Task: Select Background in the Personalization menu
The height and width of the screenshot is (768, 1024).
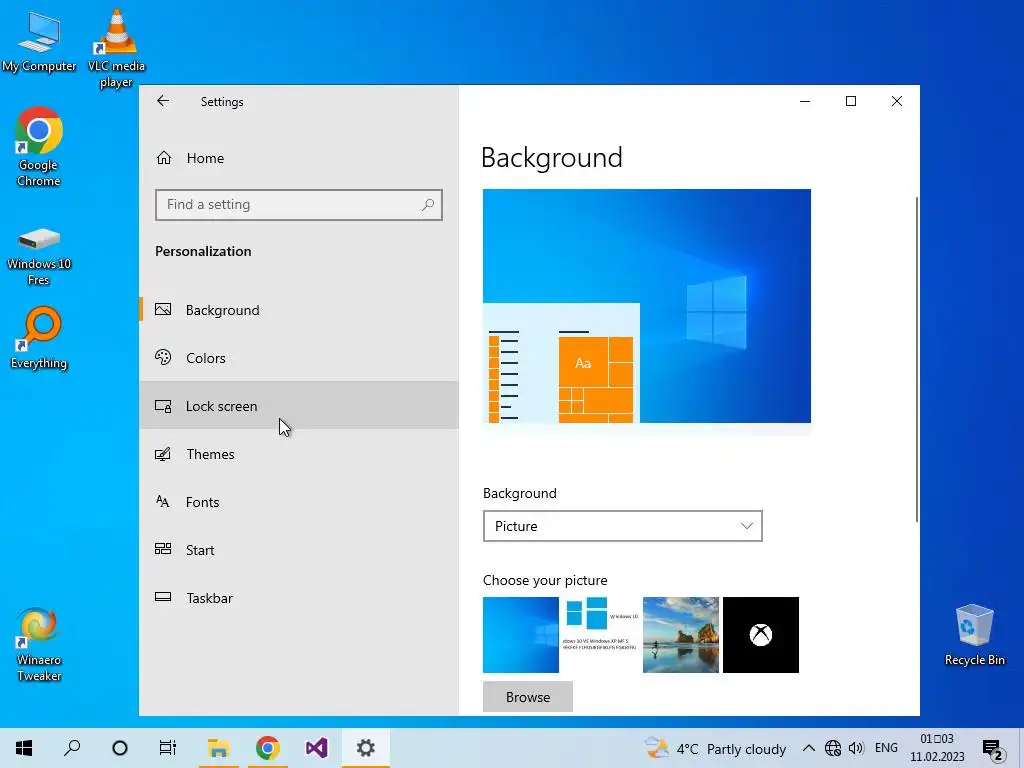Action: point(299,310)
